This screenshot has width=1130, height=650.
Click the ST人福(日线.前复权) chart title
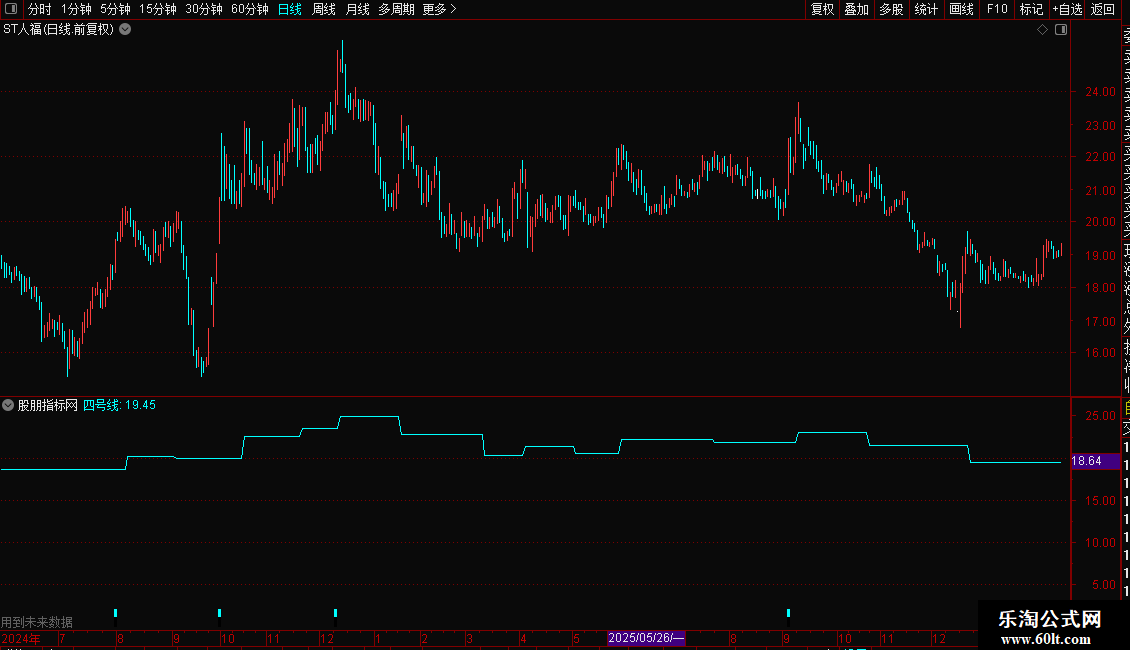click(58, 30)
